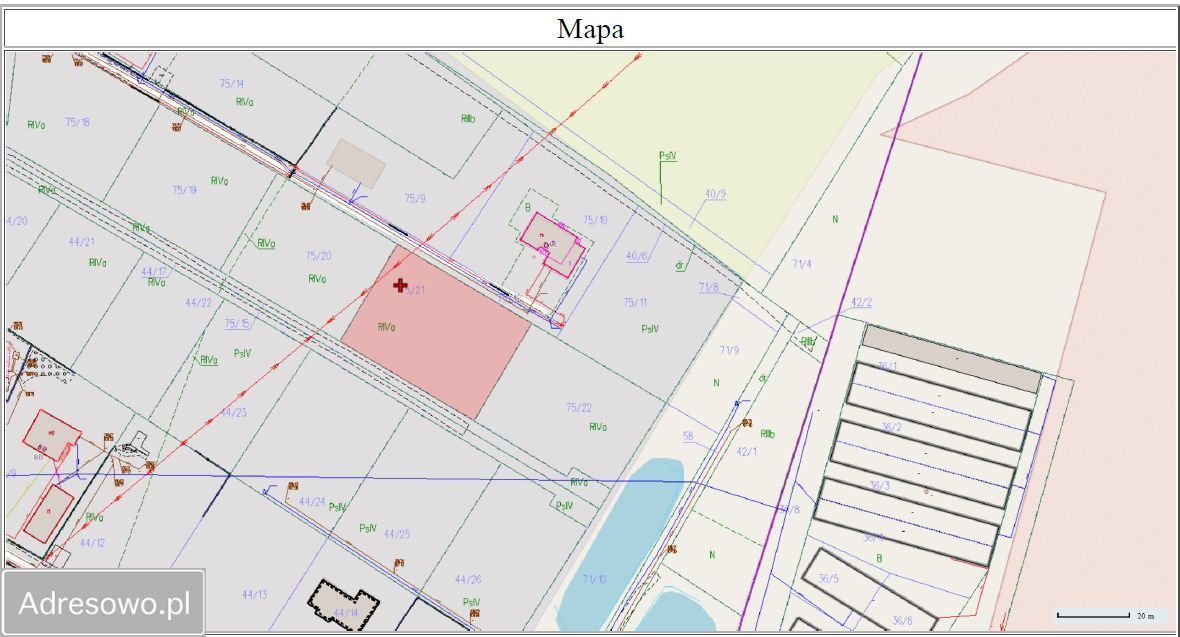The width and height of the screenshot is (1180, 637).
Task: Click parcel label 44/26
Action: click(x=467, y=579)
